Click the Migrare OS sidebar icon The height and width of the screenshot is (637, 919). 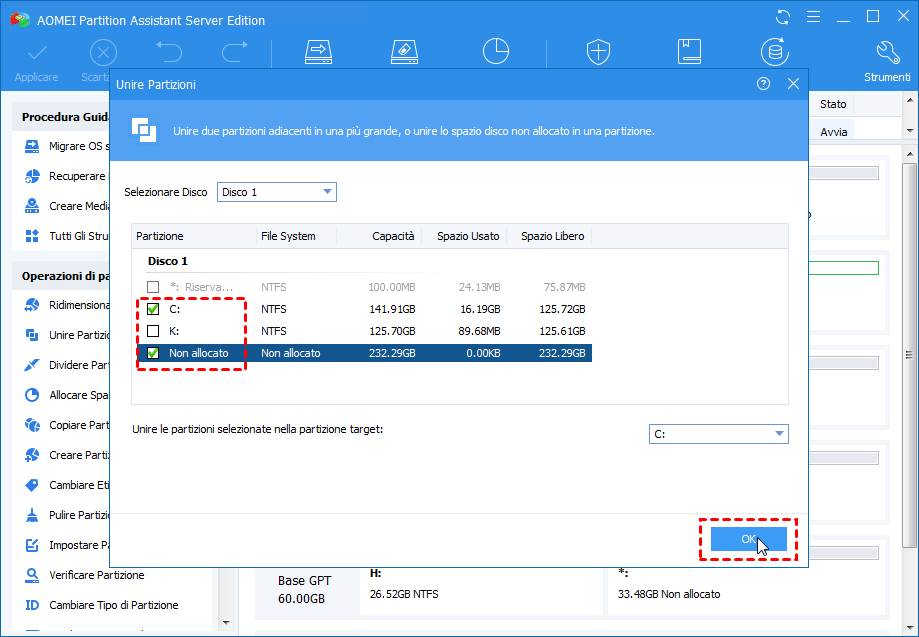click(32, 146)
